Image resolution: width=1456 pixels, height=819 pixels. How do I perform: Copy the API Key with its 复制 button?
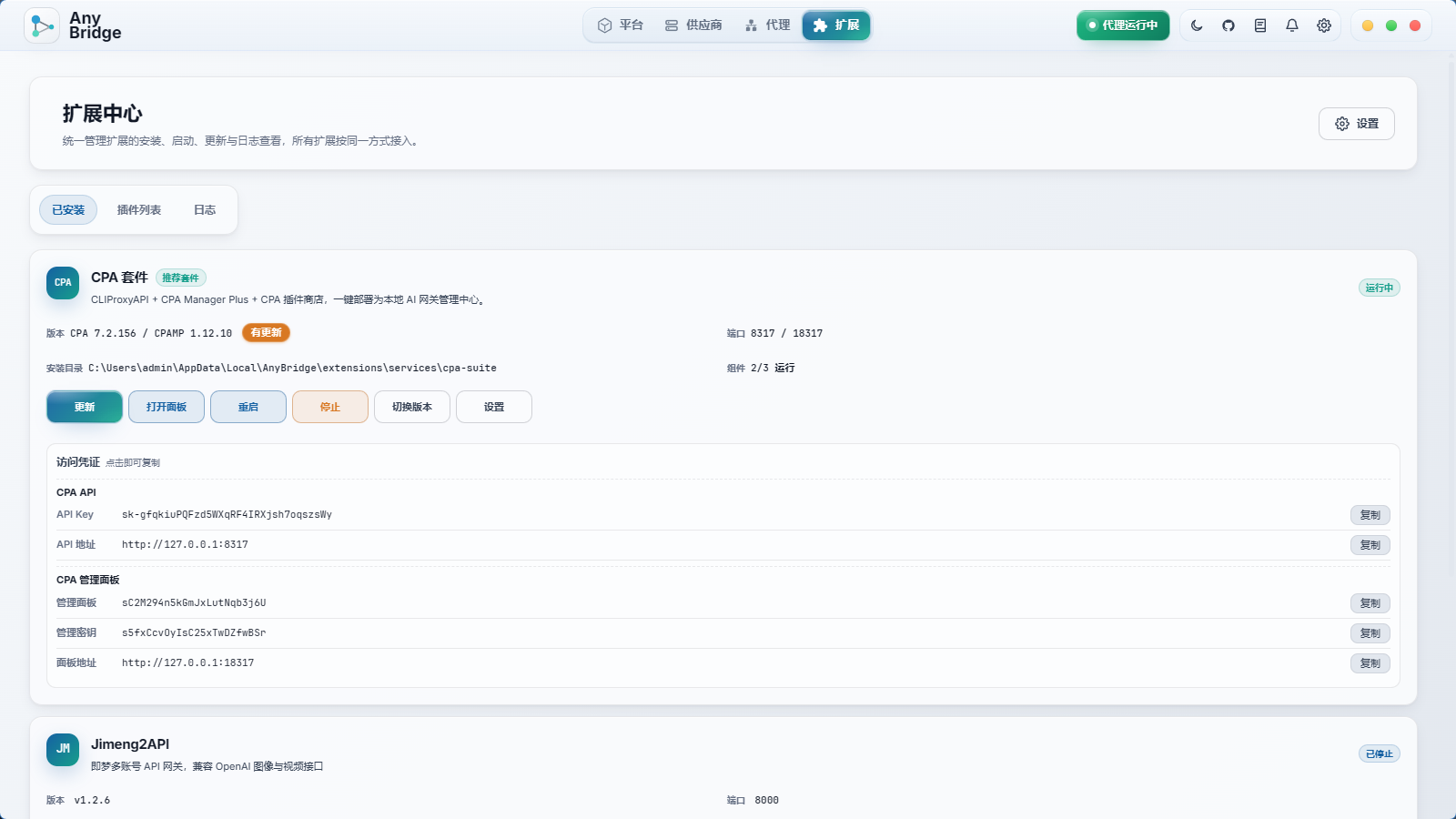tap(1370, 515)
